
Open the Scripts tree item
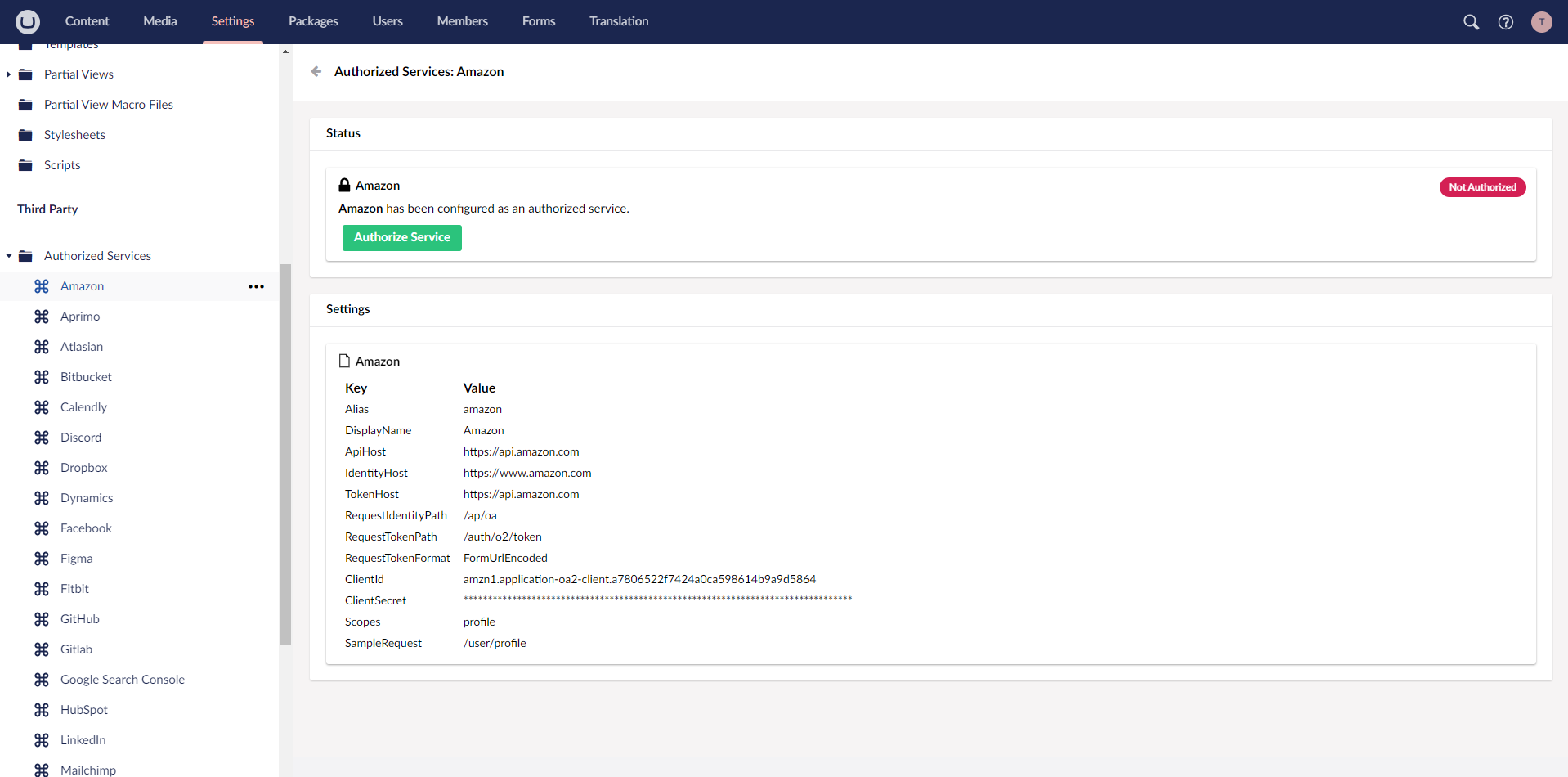[62, 165]
